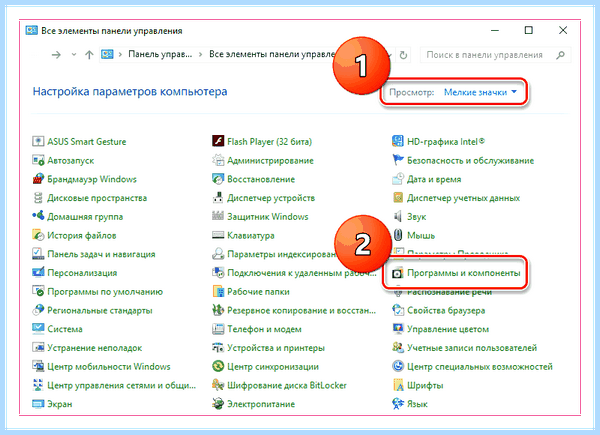The width and height of the screenshot is (600, 435).
Task: Open Распознавание речи link
Action: tap(449, 292)
